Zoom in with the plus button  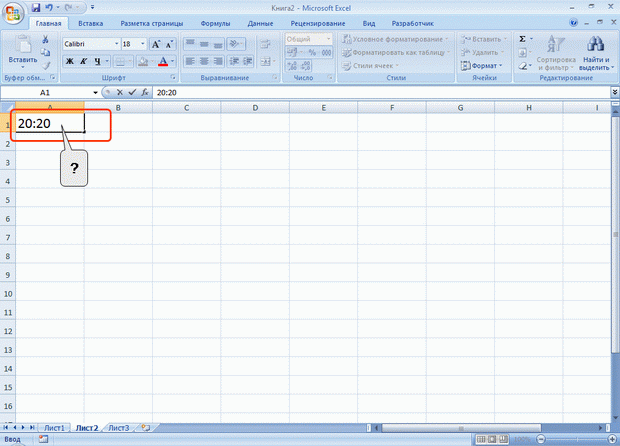click(612, 439)
